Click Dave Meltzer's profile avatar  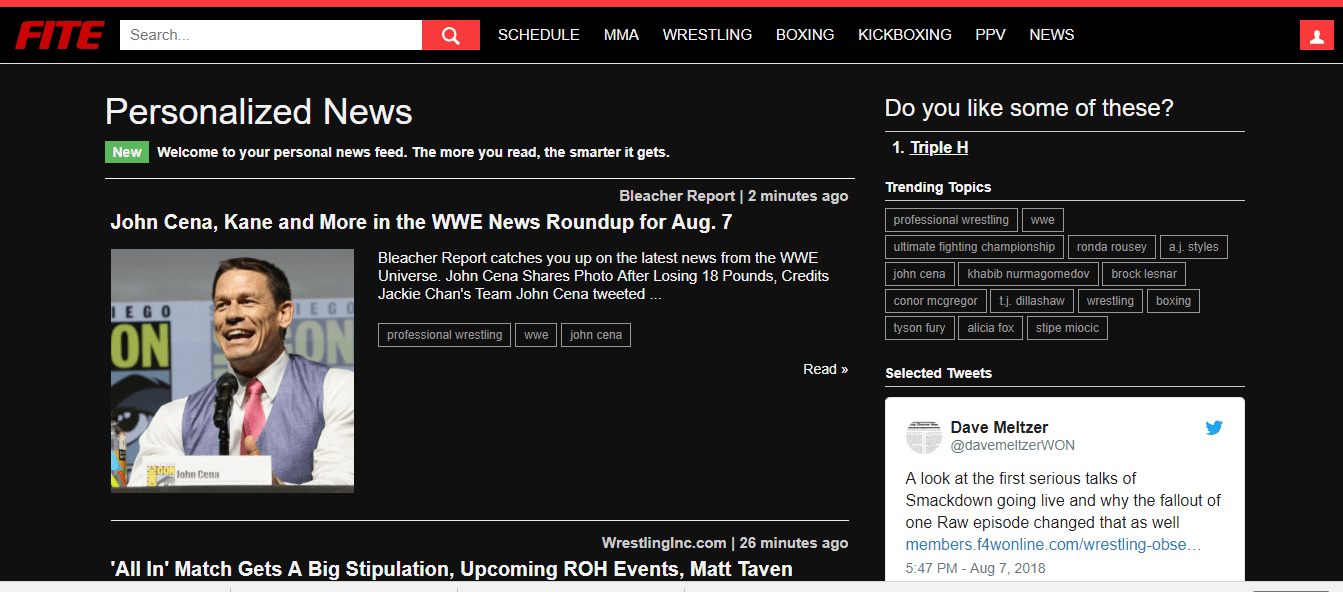(923, 436)
